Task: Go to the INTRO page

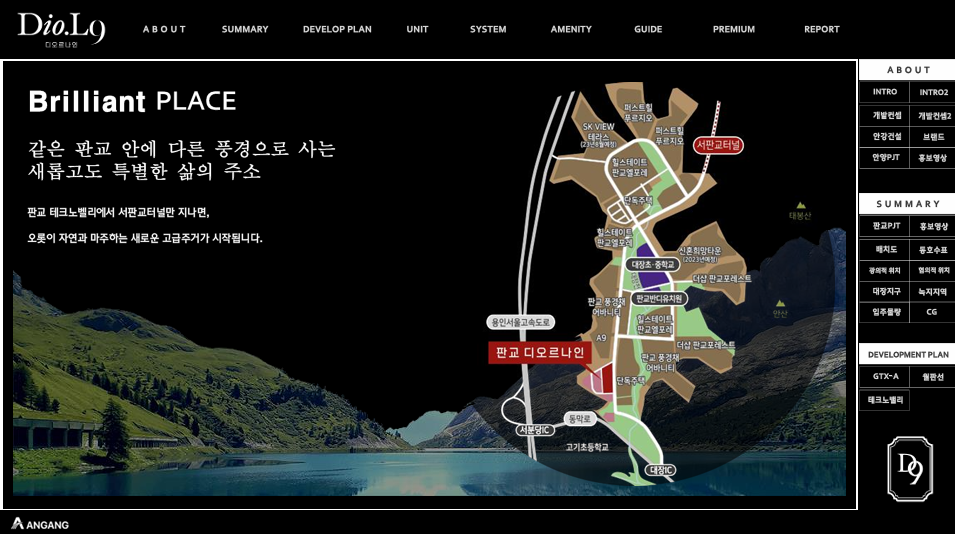Action: coord(884,92)
